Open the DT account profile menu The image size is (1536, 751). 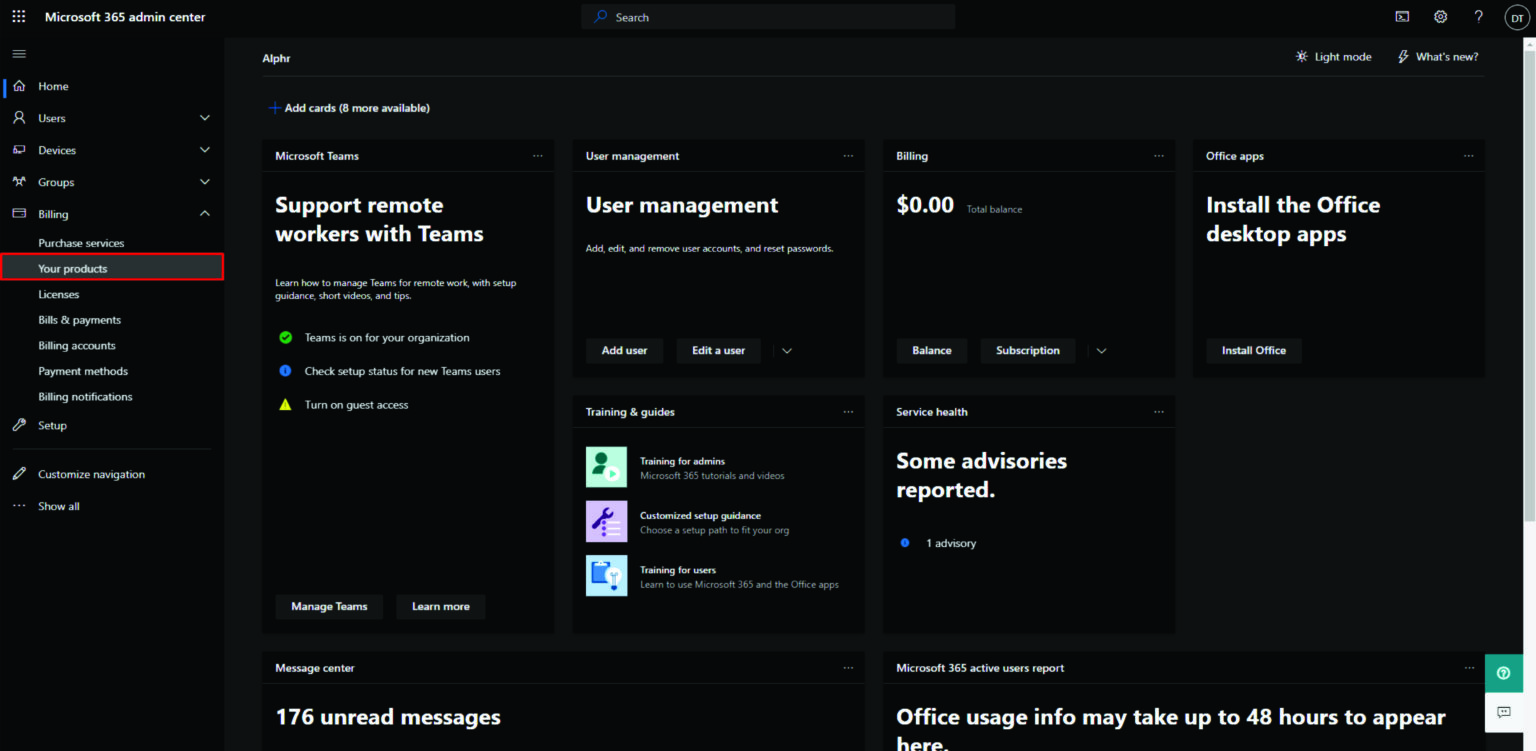[x=1517, y=17]
